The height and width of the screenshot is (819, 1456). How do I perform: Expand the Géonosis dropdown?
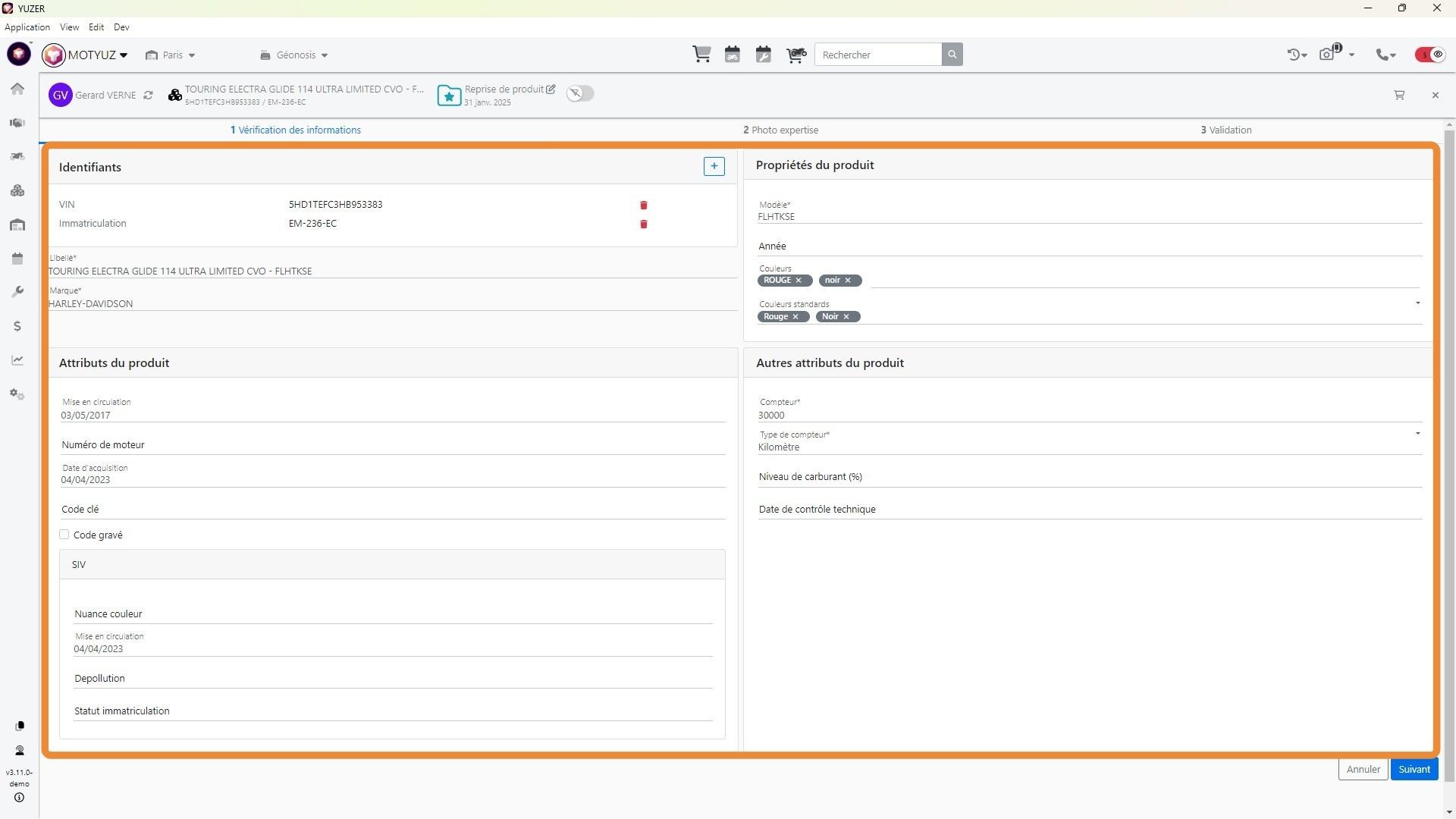tap(294, 55)
